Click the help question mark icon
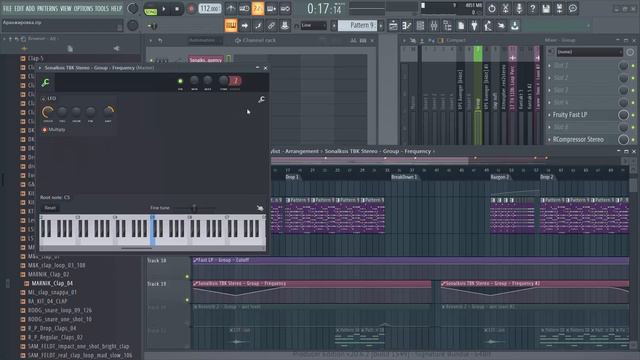This screenshot has height=360, width=640. [532, 8]
